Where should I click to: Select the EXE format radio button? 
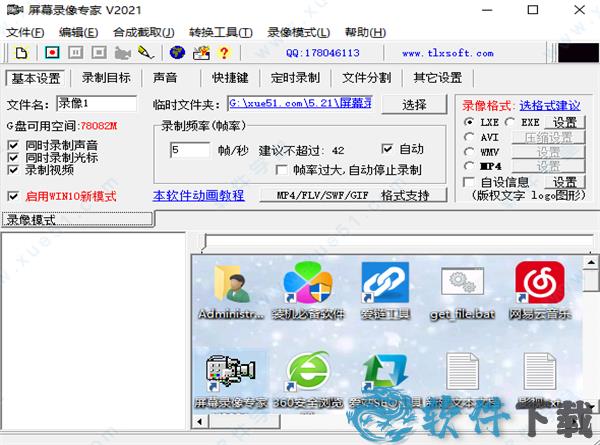(509, 122)
